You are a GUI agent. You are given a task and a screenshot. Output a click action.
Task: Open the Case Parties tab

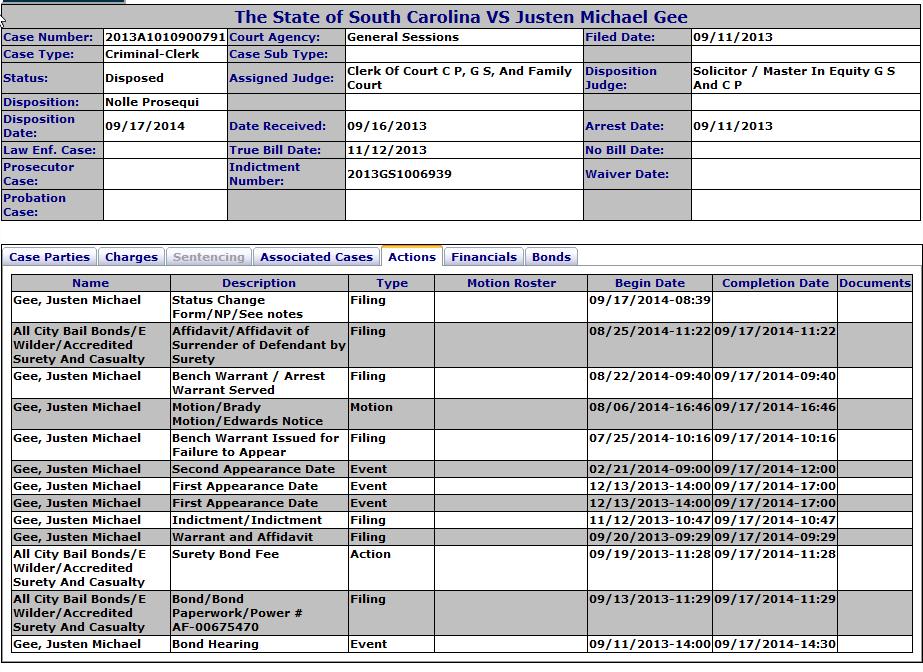click(x=49, y=257)
